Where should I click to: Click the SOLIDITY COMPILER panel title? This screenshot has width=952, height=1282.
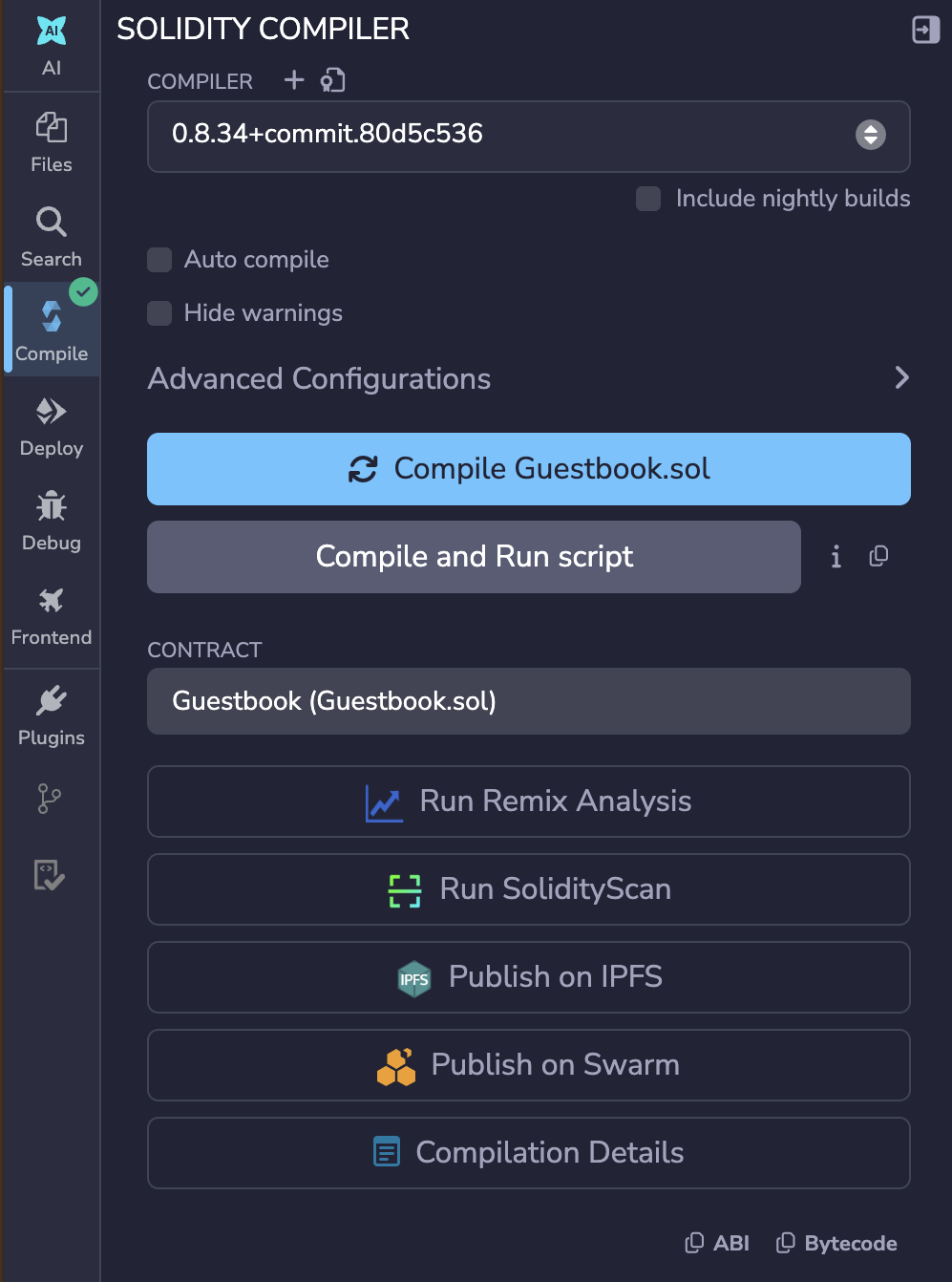[x=263, y=30]
